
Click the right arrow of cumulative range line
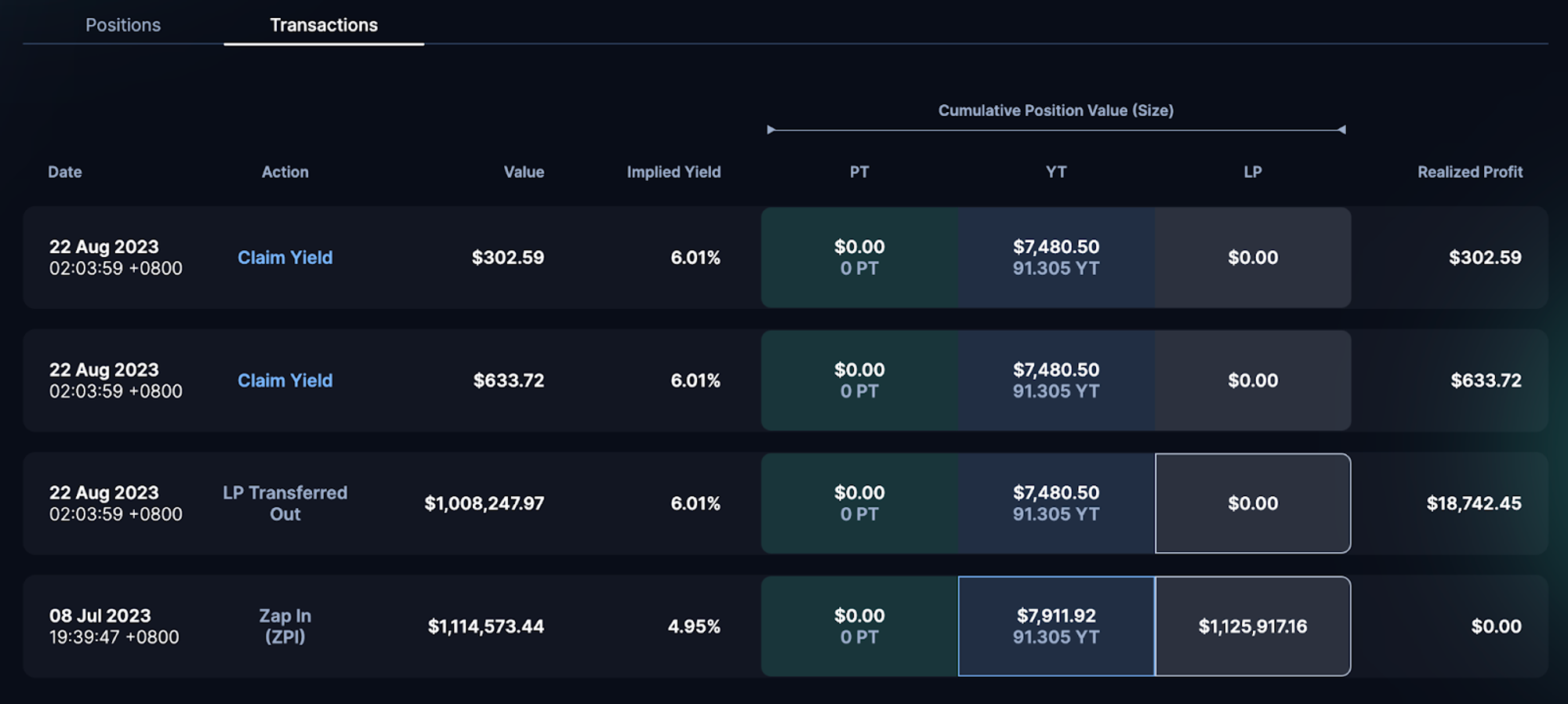coord(1341,129)
